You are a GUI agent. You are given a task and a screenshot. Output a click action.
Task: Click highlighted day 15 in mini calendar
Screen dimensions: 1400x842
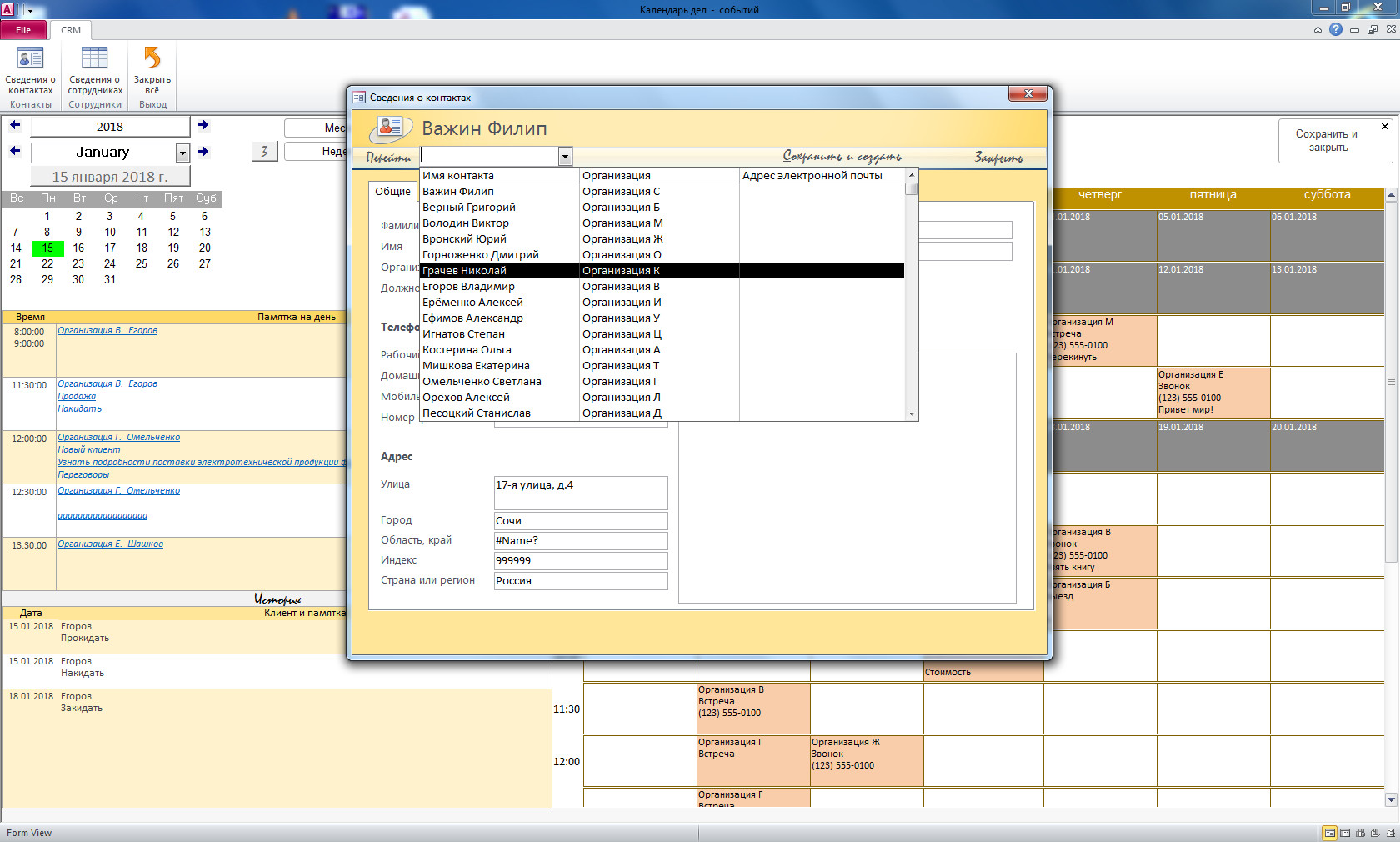pos(47,248)
